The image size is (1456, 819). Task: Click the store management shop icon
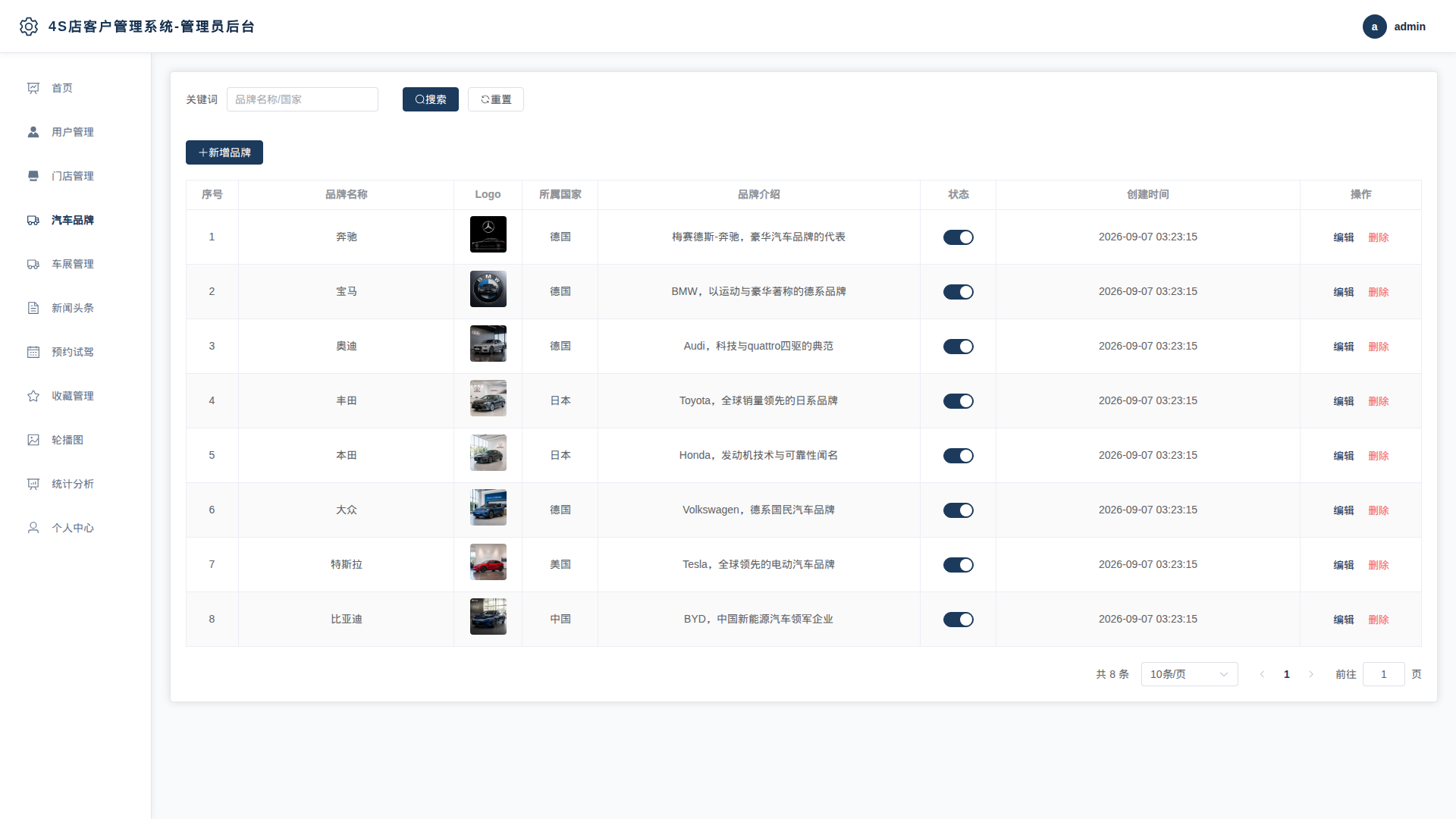(x=33, y=176)
